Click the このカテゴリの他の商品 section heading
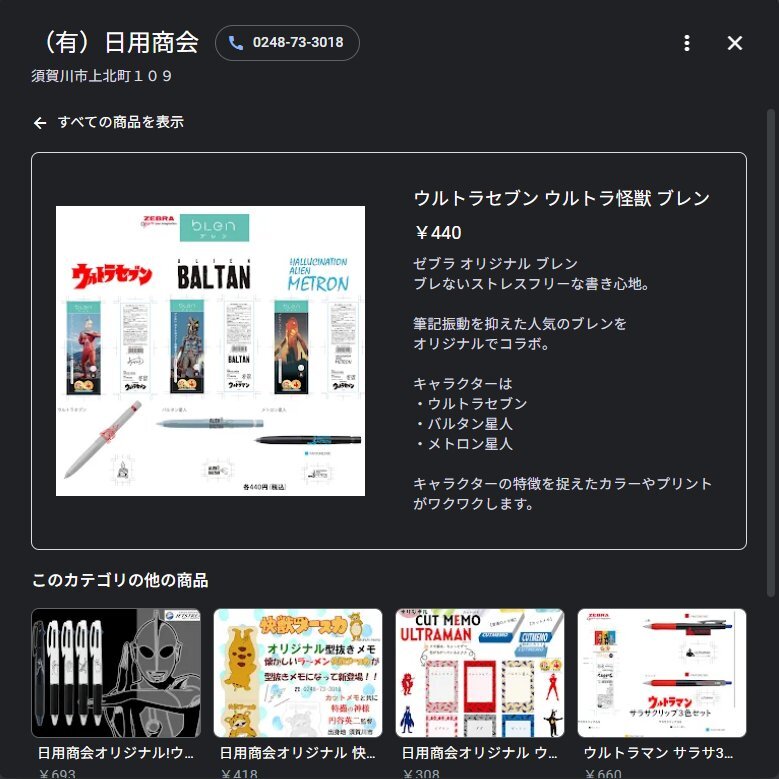The width and height of the screenshot is (779, 779). tap(120, 580)
